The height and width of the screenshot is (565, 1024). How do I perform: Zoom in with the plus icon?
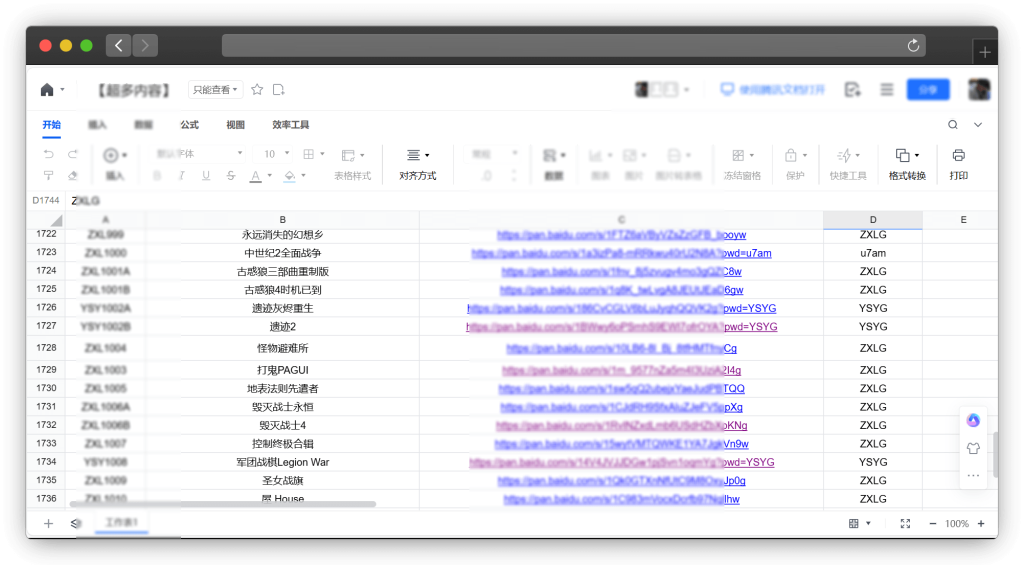click(x=981, y=523)
